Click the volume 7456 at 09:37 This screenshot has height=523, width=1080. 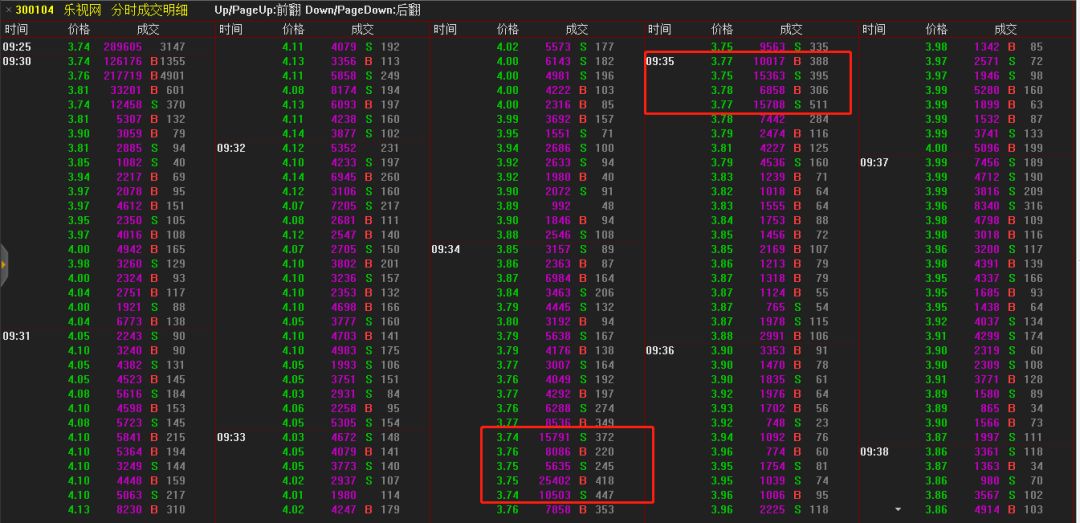(987, 162)
